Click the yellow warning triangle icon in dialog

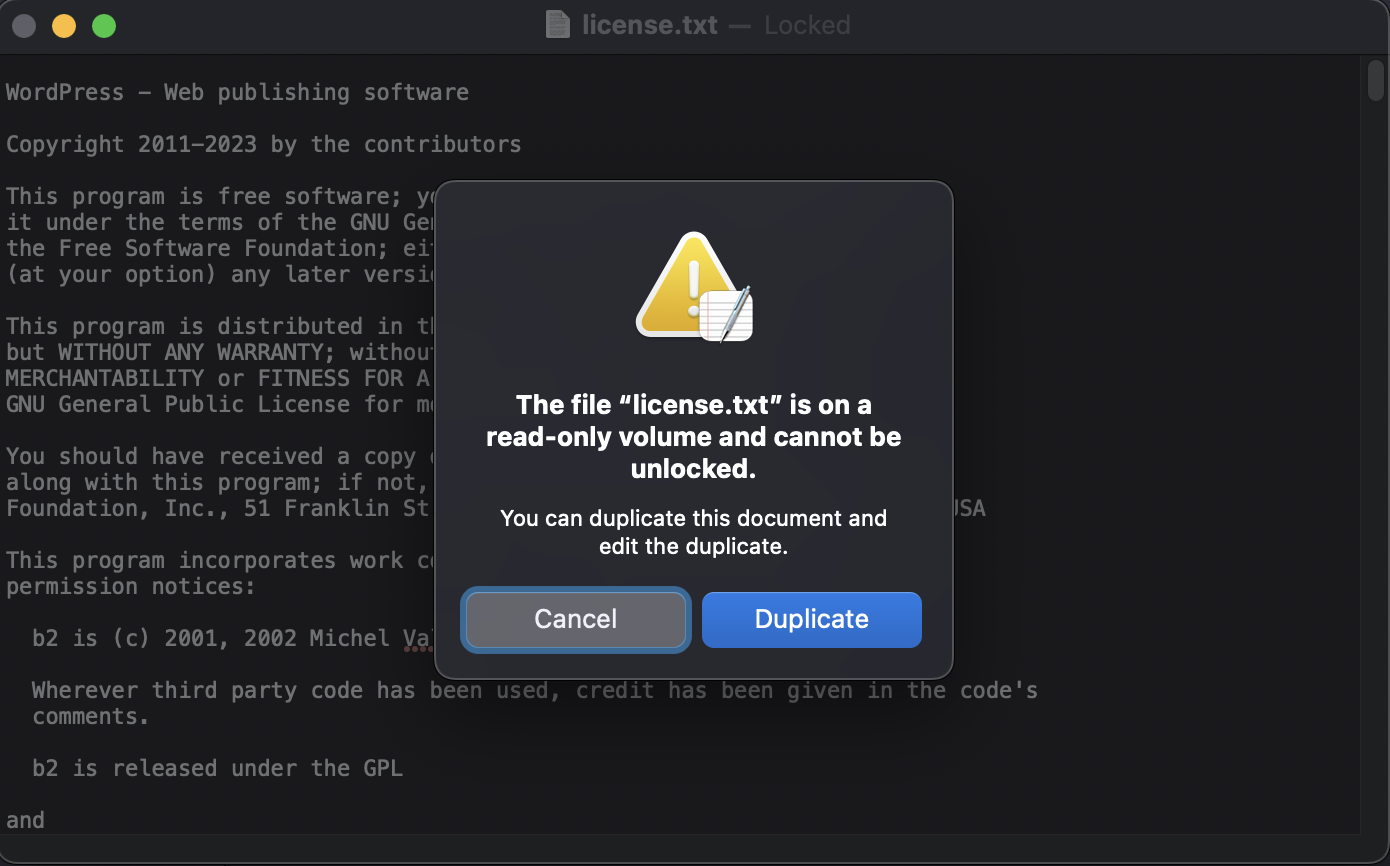pos(693,287)
